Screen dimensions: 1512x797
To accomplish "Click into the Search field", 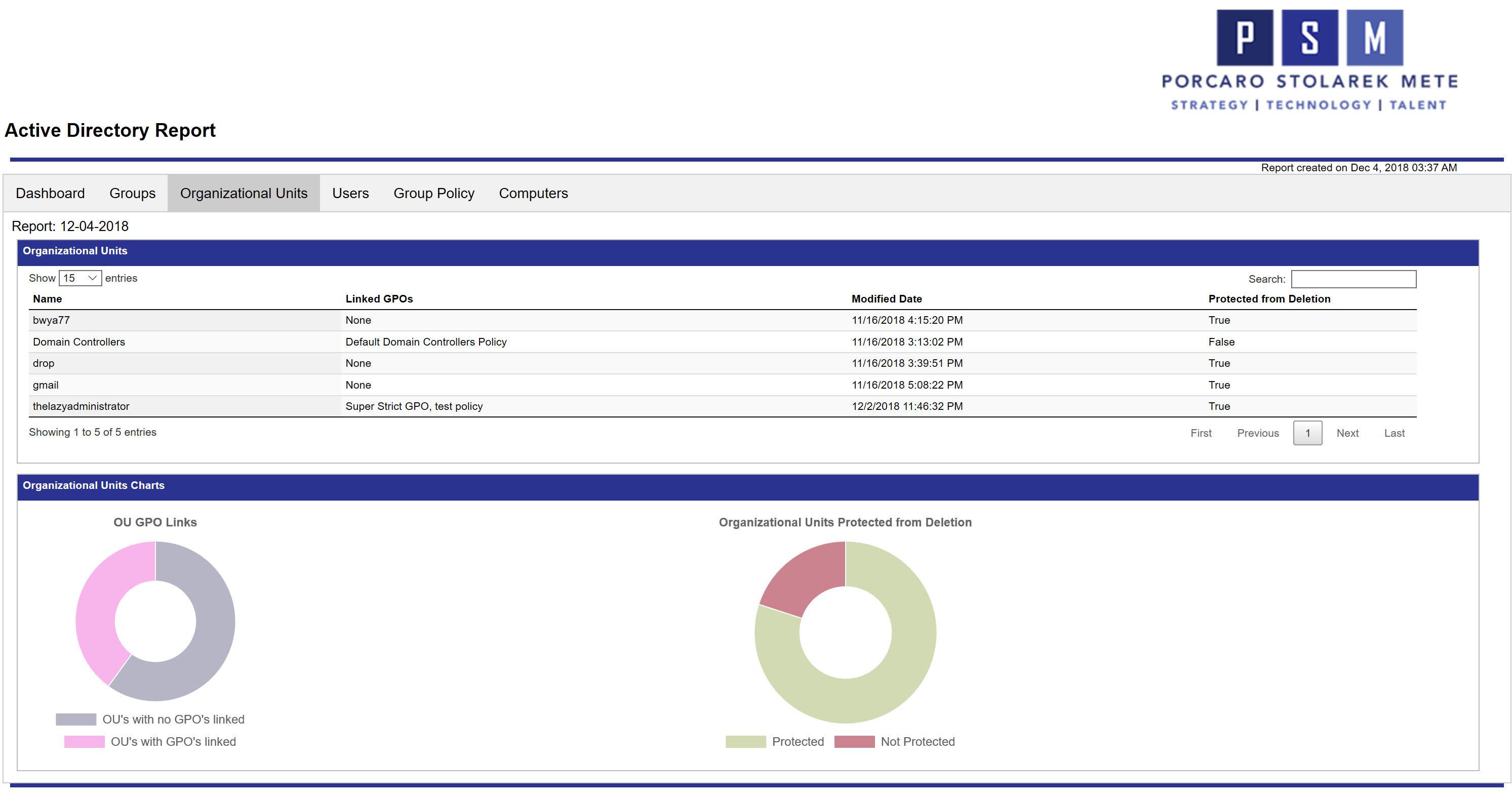I will (1353, 279).
